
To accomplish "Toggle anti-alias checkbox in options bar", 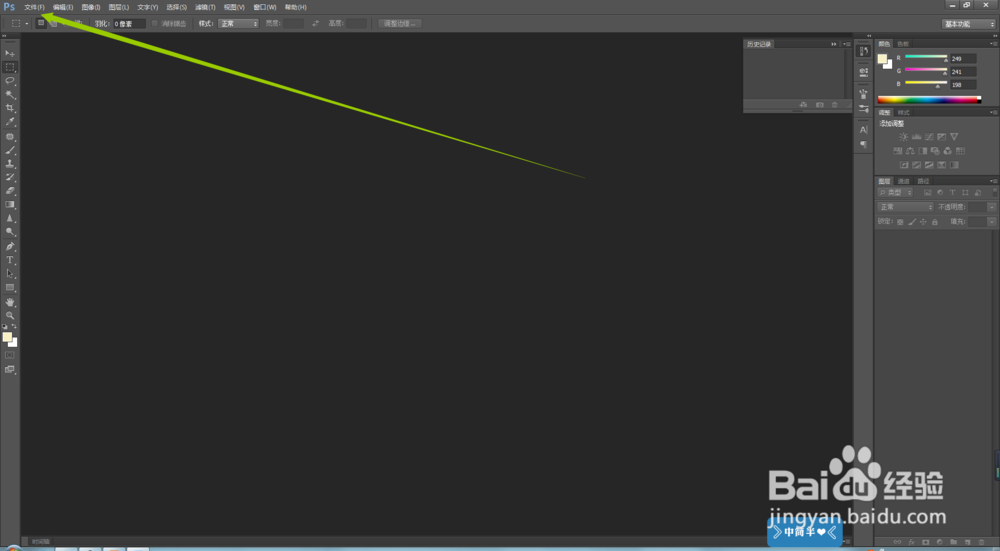I will click(155, 24).
